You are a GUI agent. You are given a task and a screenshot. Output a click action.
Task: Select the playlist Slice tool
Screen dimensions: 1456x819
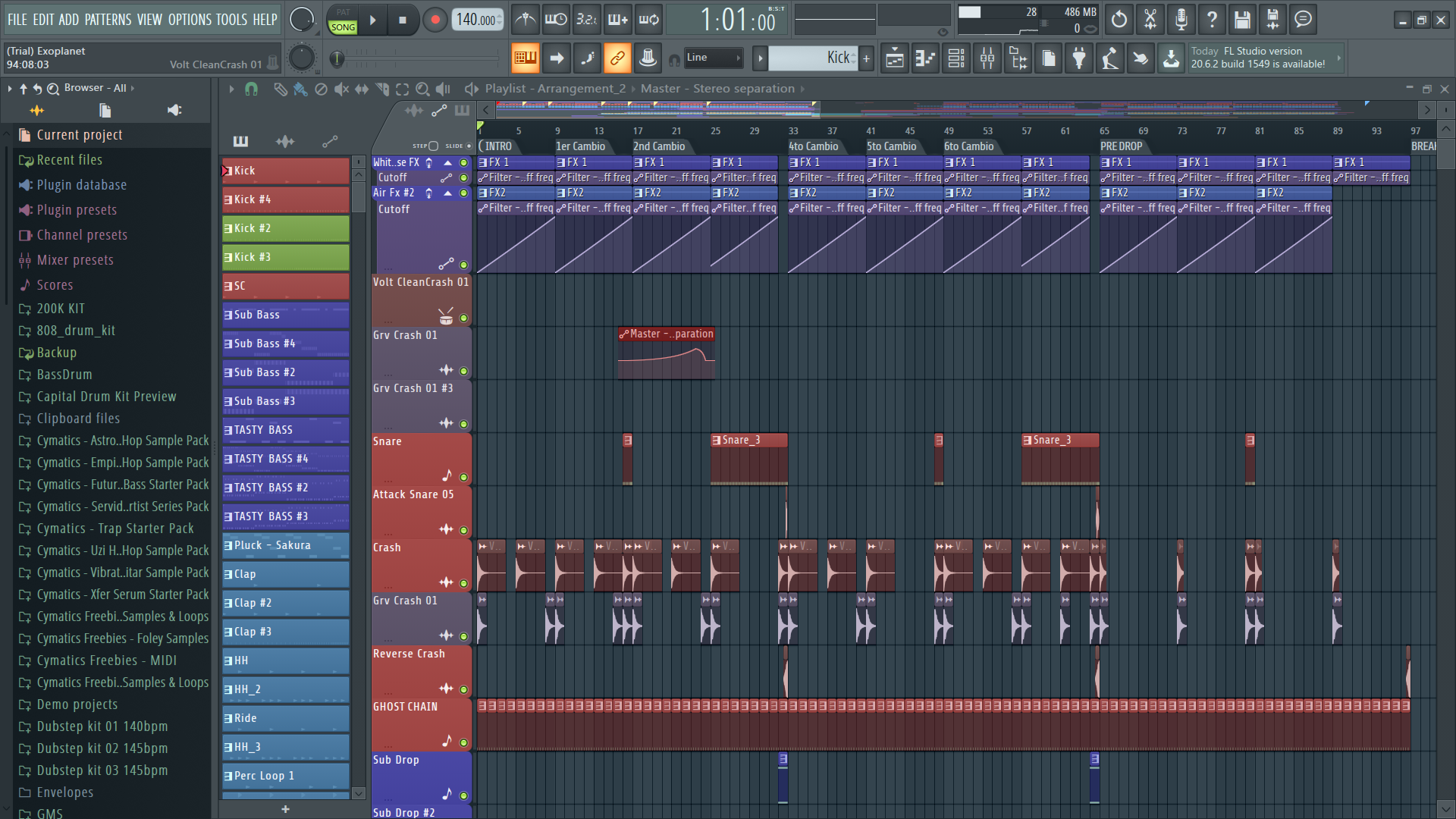382,89
